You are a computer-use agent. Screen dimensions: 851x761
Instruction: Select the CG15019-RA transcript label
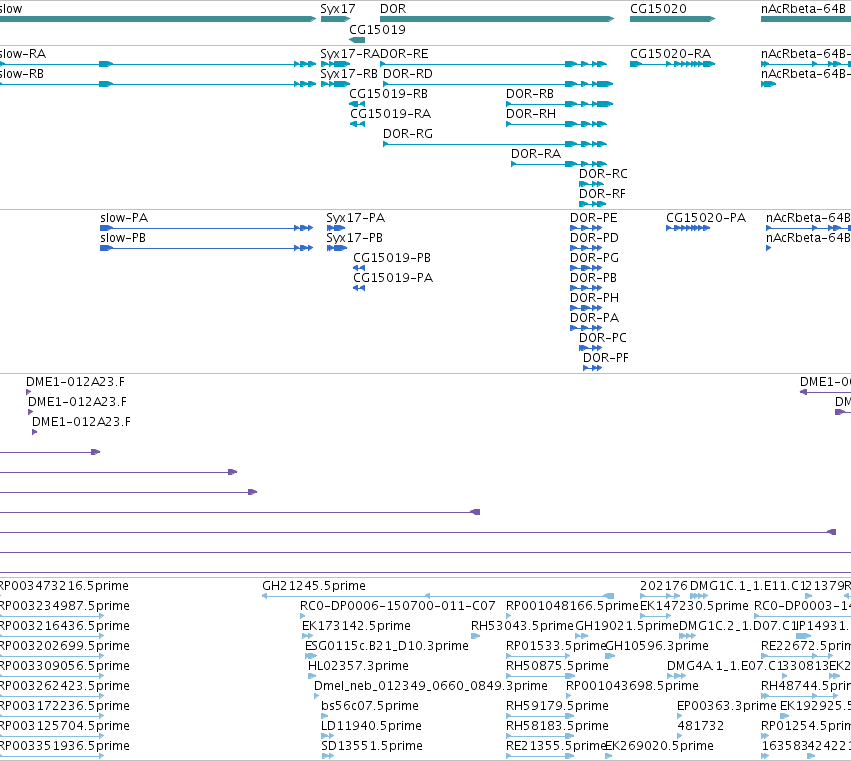[390, 114]
